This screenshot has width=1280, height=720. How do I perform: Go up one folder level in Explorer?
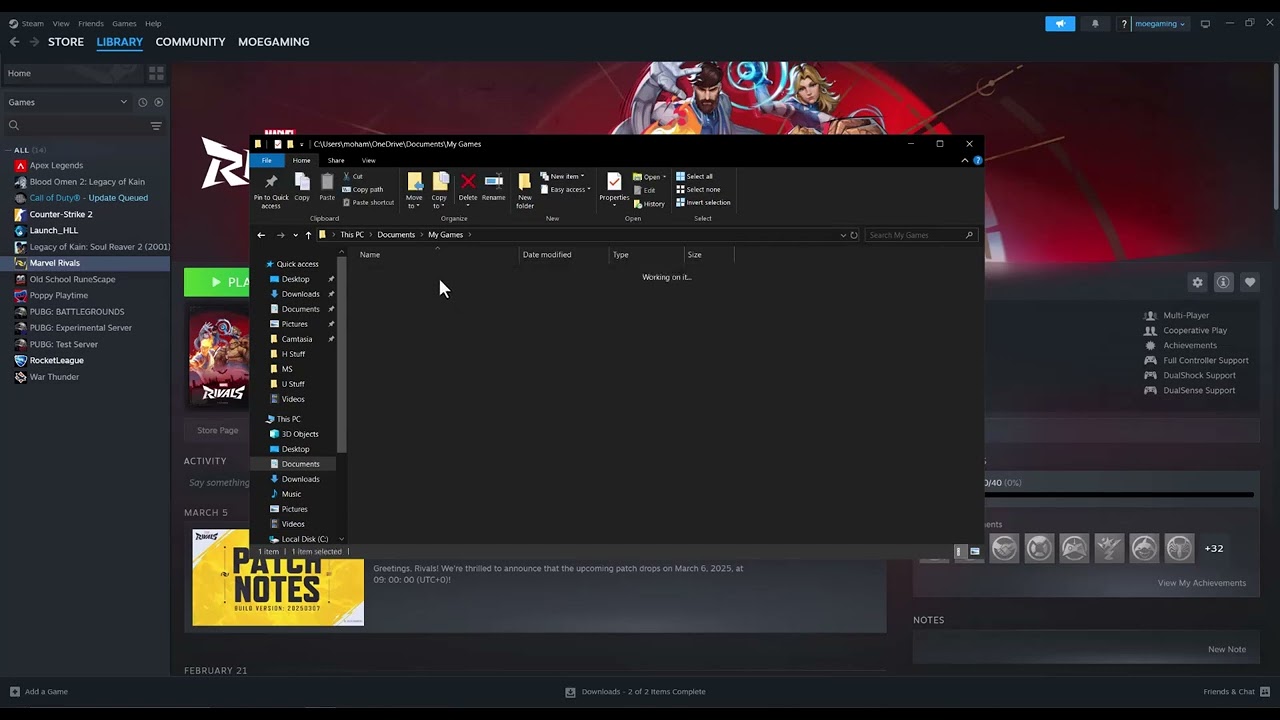click(x=308, y=235)
